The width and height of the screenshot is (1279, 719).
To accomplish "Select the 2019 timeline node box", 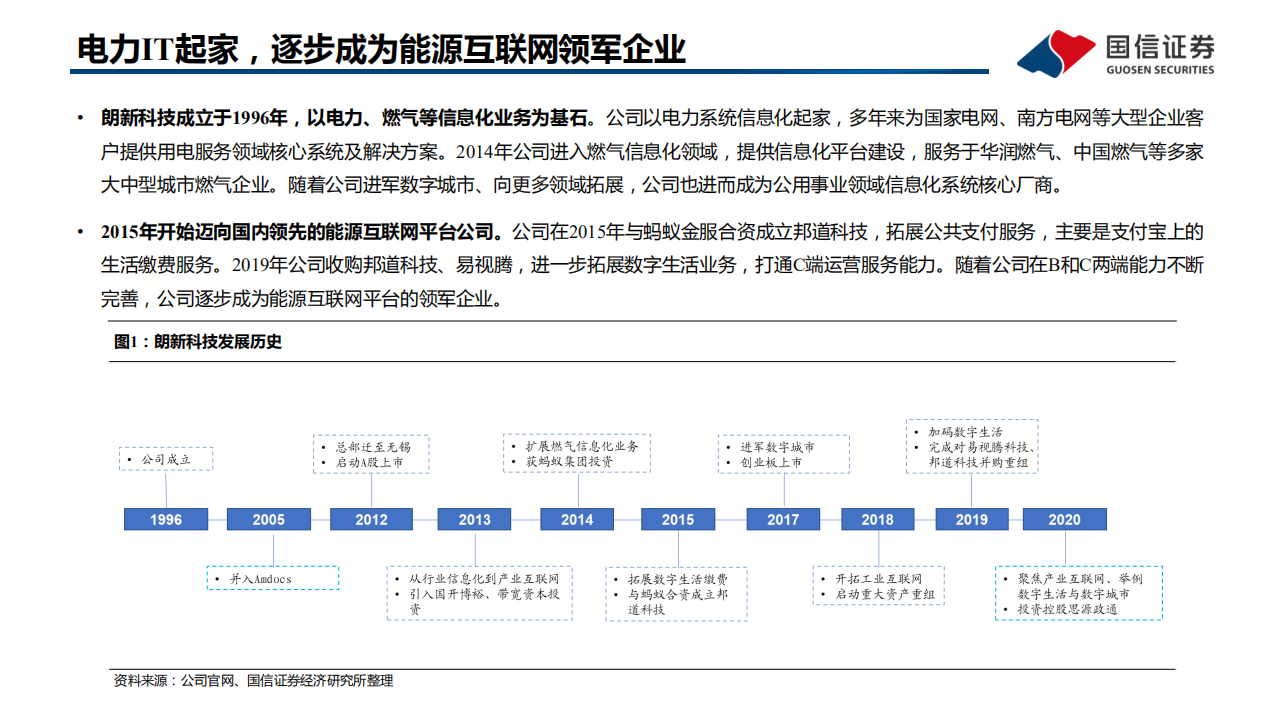I will pyautogui.click(x=973, y=519).
